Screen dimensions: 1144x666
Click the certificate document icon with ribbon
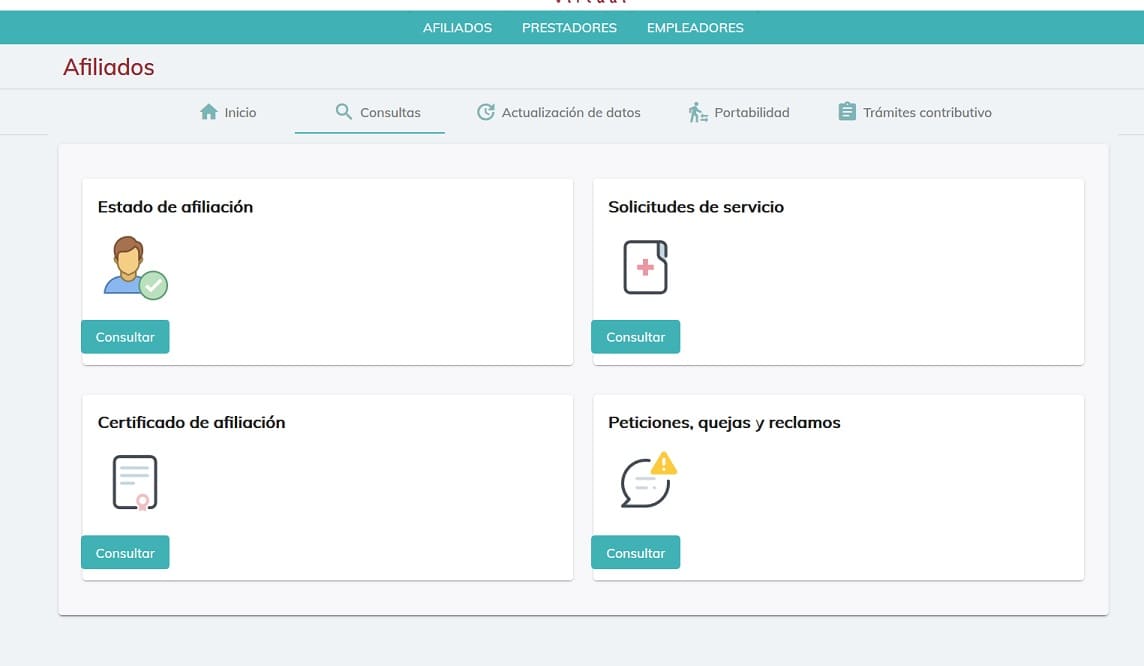click(x=135, y=483)
